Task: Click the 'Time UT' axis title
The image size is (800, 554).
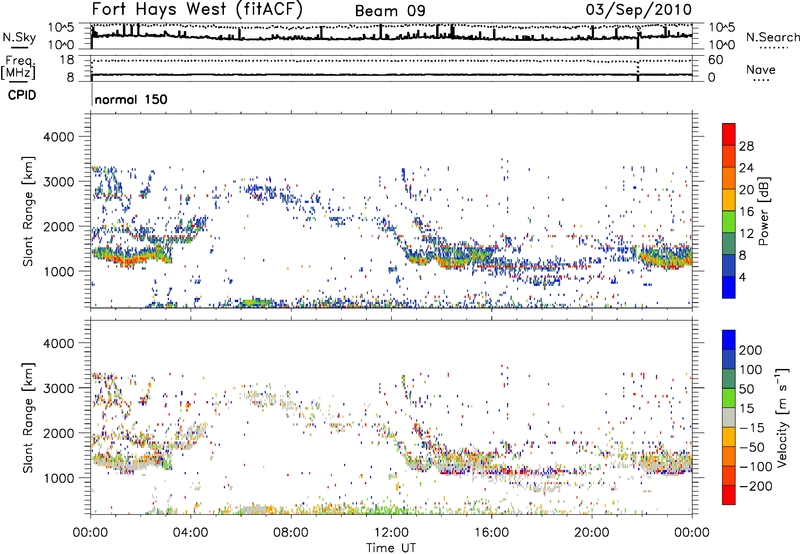Action: (391, 547)
